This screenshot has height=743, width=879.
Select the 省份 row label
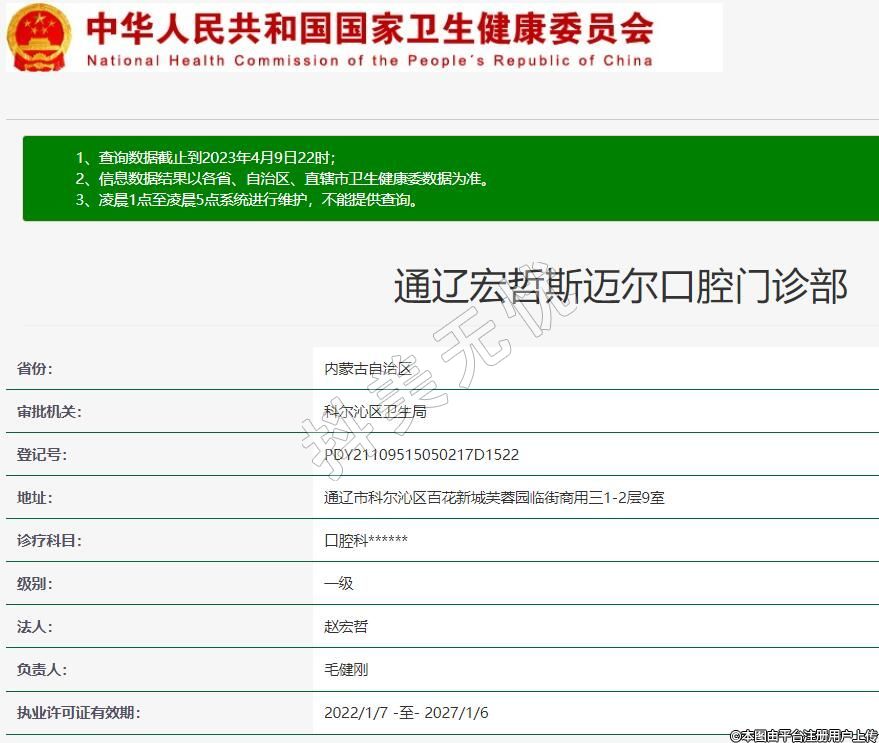pyautogui.click(x=35, y=368)
